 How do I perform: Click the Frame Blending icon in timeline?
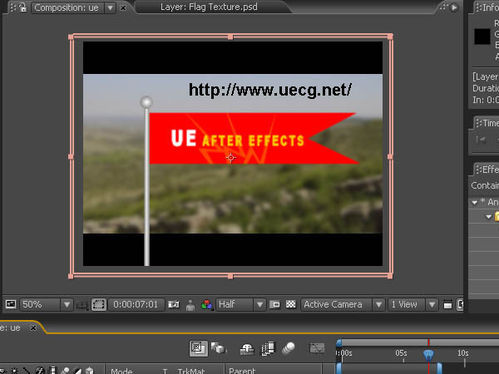pyautogui.click(x=268, y=348)
